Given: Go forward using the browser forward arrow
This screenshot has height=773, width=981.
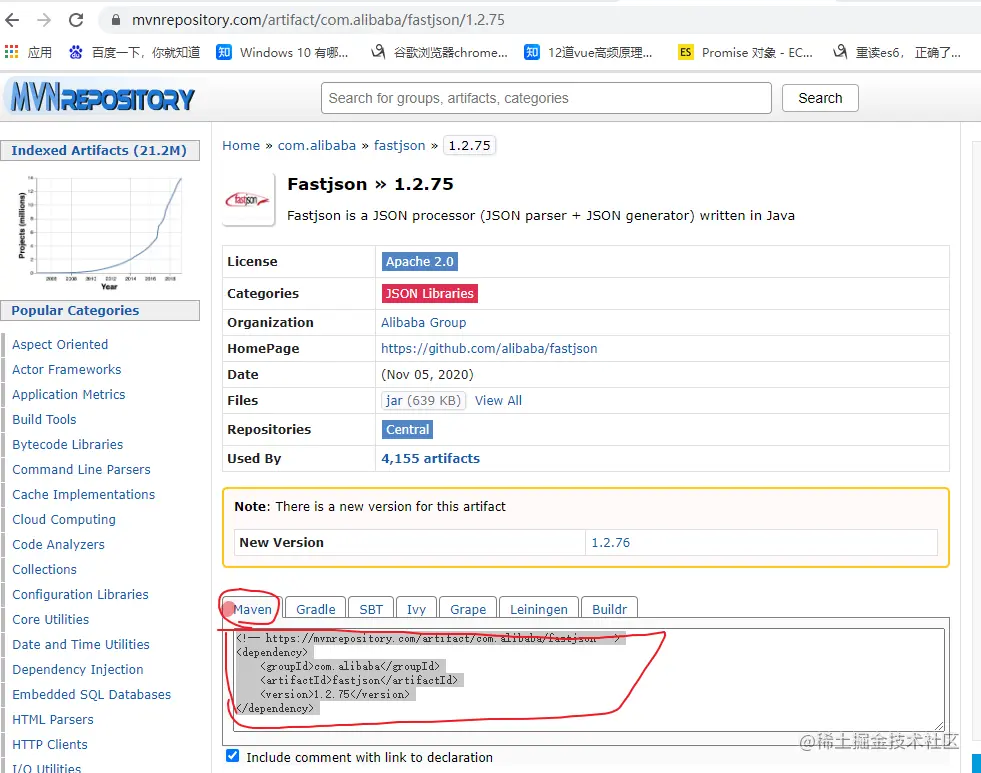Looking at the screenshot, I should pos(44,20).
